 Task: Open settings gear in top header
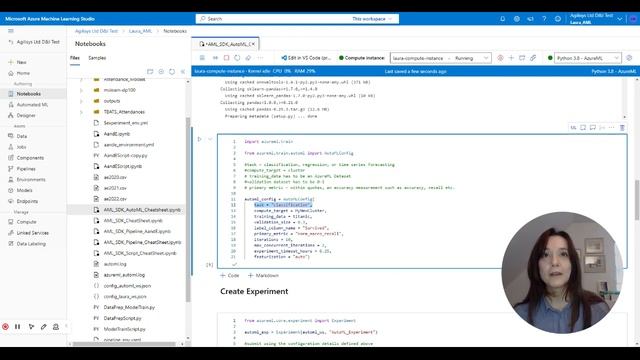(516, 19)
